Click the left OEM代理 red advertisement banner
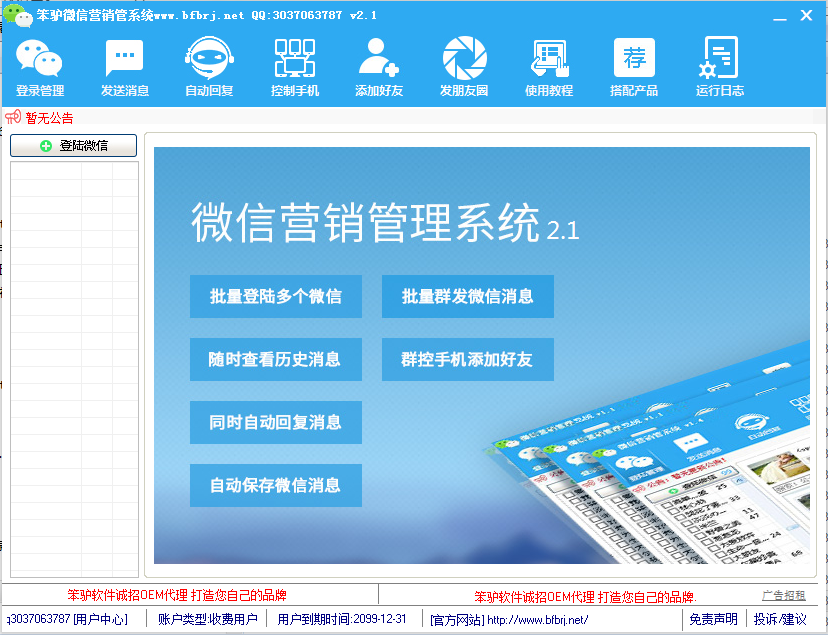The image size is (828, 635). (177, 595)
